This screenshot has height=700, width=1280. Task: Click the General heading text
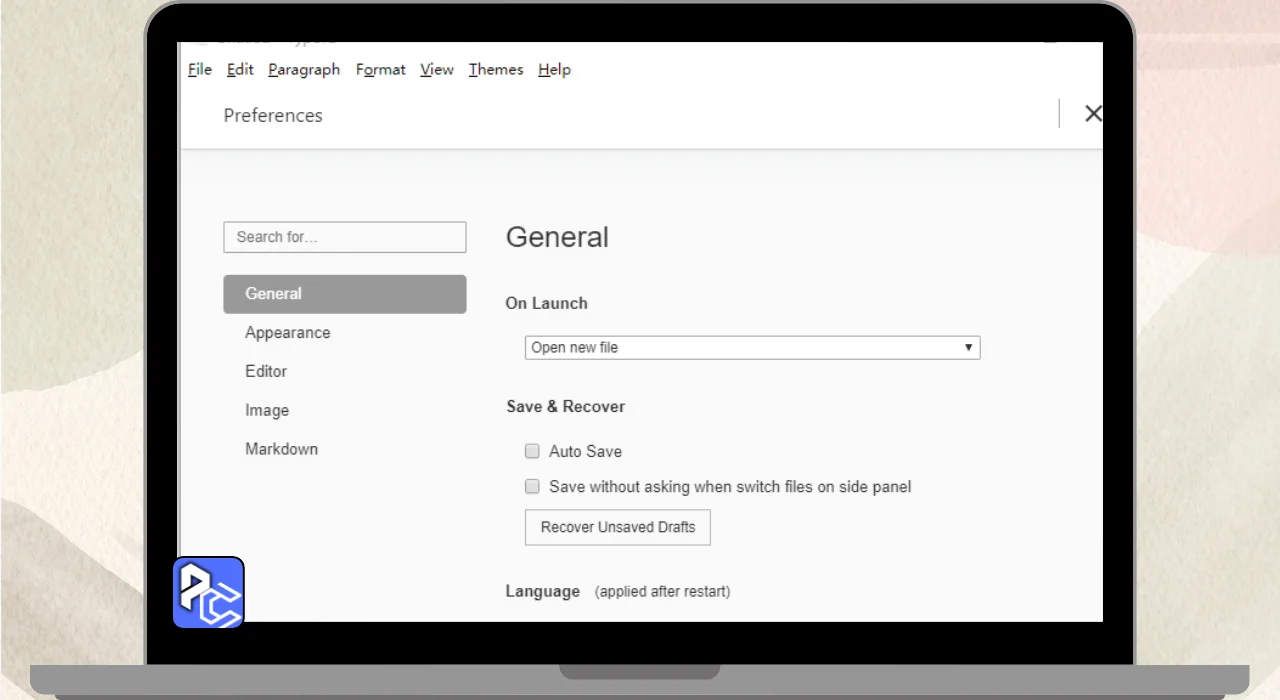[x=557, y=237]
